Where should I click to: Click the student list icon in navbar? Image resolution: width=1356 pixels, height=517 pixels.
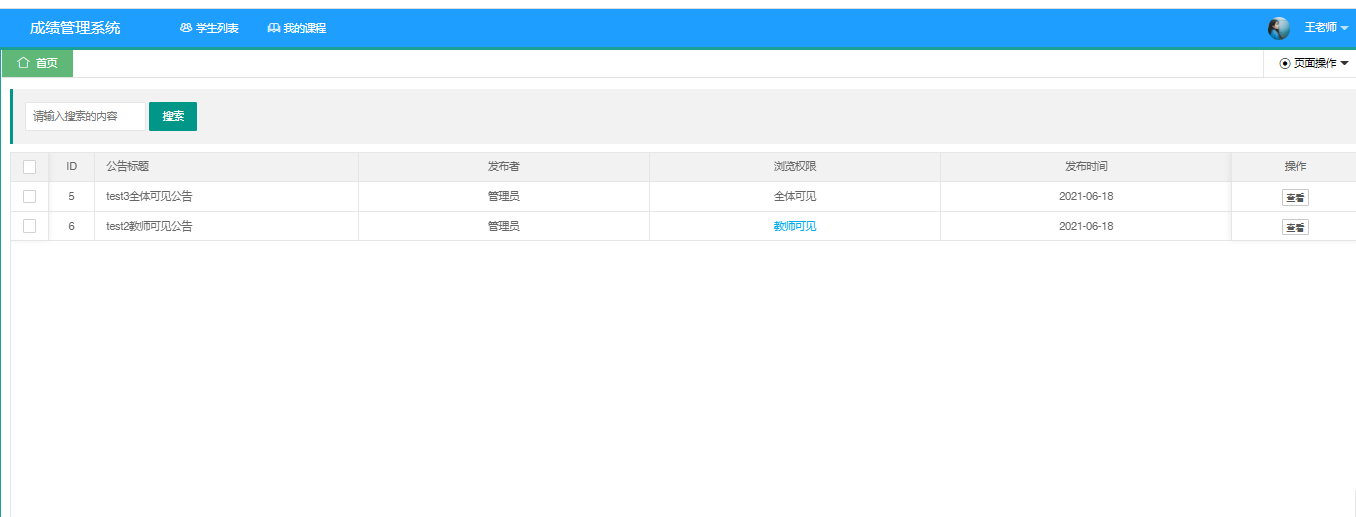tap(186, 28)
